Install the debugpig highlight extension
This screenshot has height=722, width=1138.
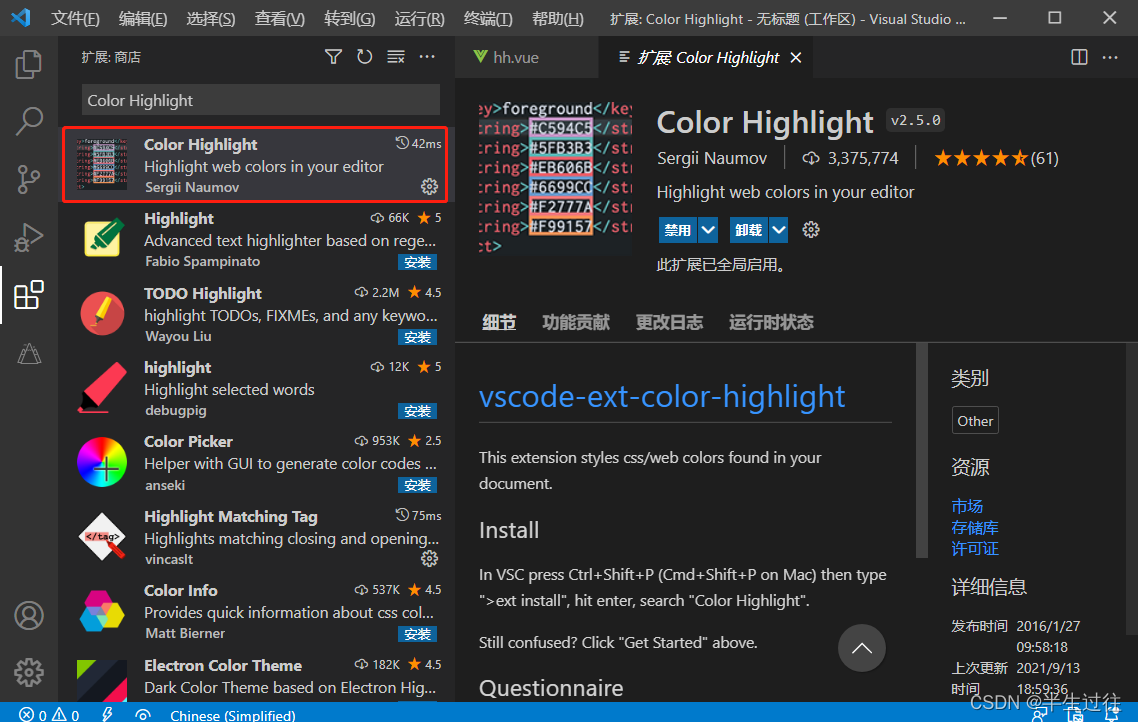[x=417, y=411]
